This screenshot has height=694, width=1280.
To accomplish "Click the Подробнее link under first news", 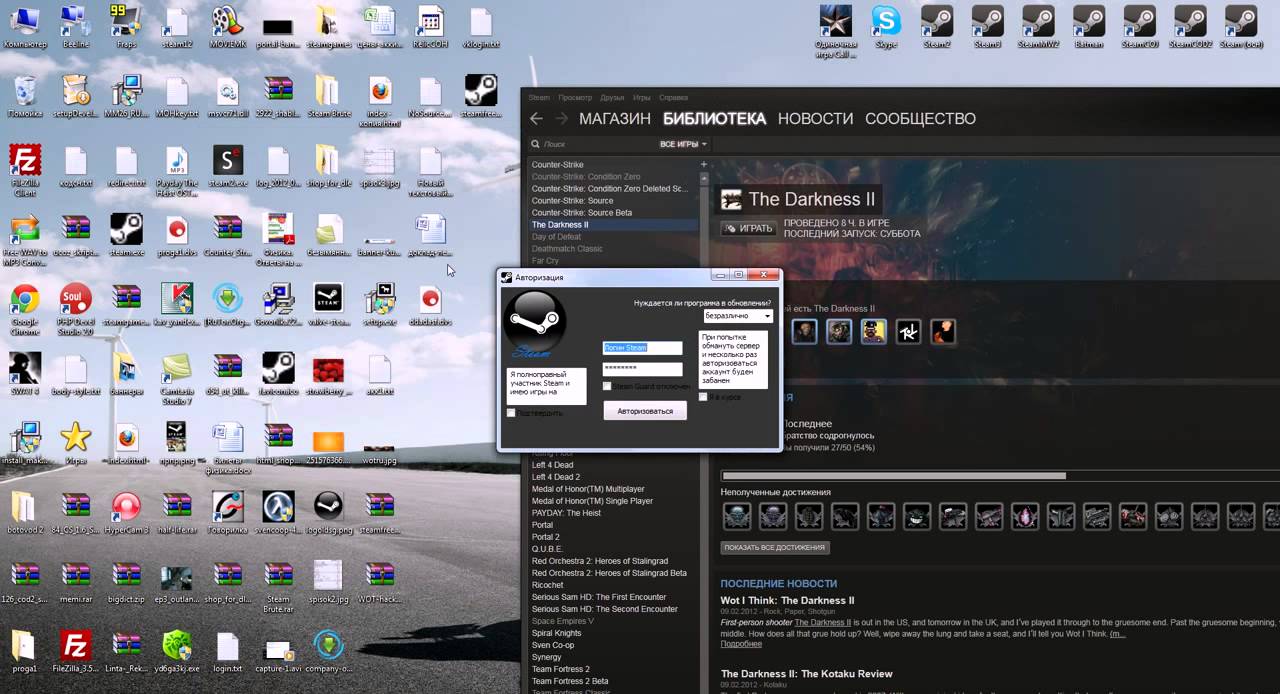I will [741, 644].
